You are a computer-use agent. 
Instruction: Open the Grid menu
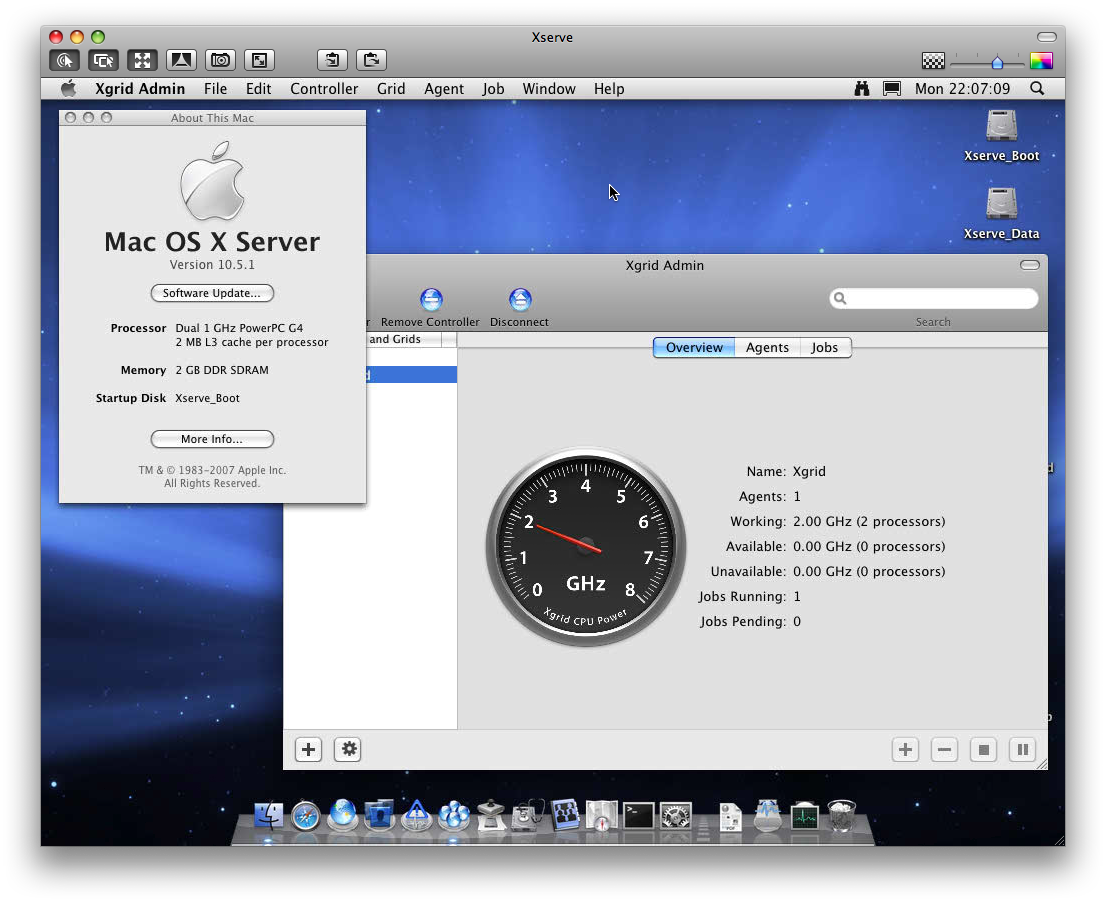[x=391, y=89]
